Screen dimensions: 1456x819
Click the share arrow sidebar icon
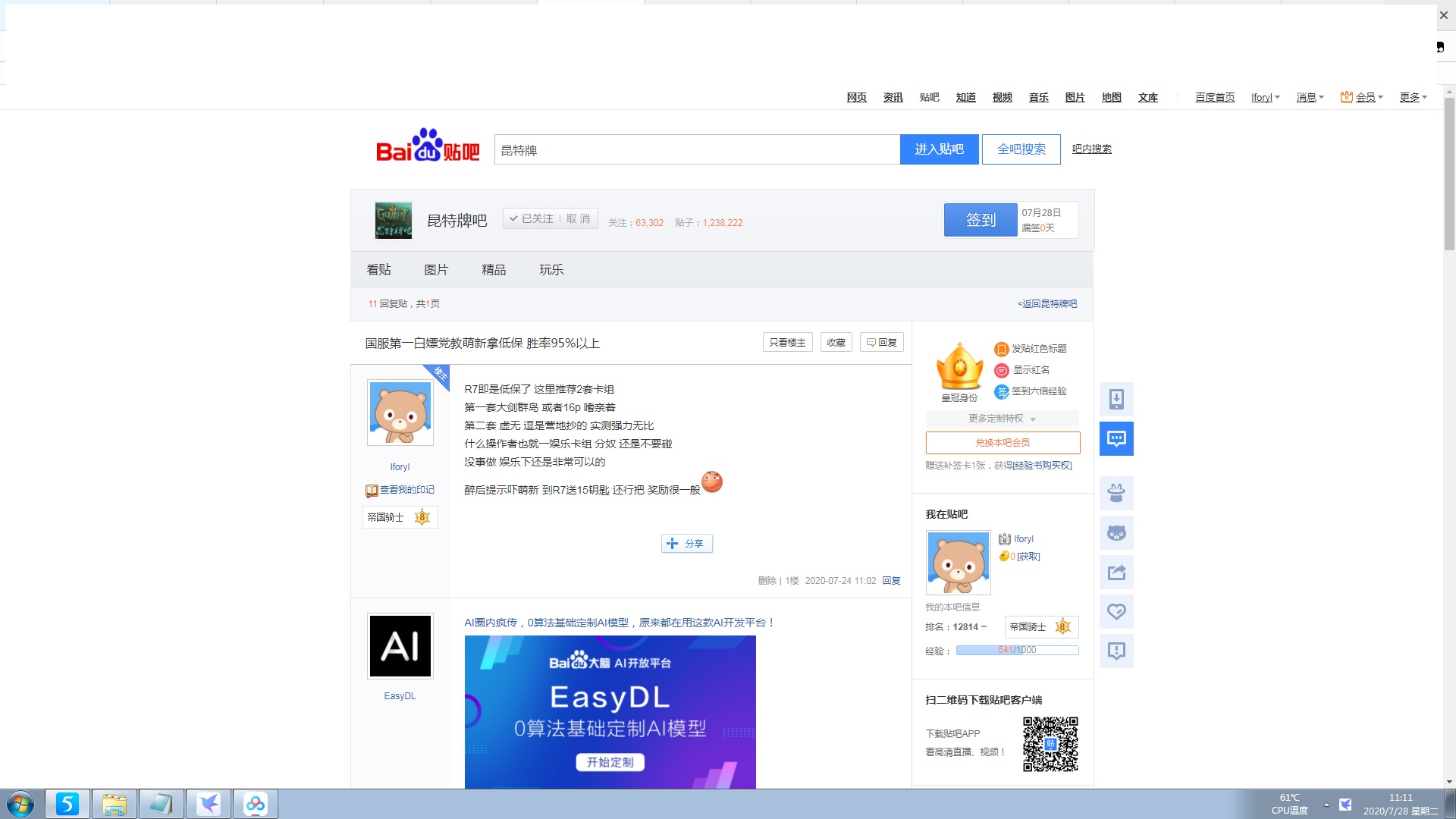pyautogui.click(x=1116, y=572)
